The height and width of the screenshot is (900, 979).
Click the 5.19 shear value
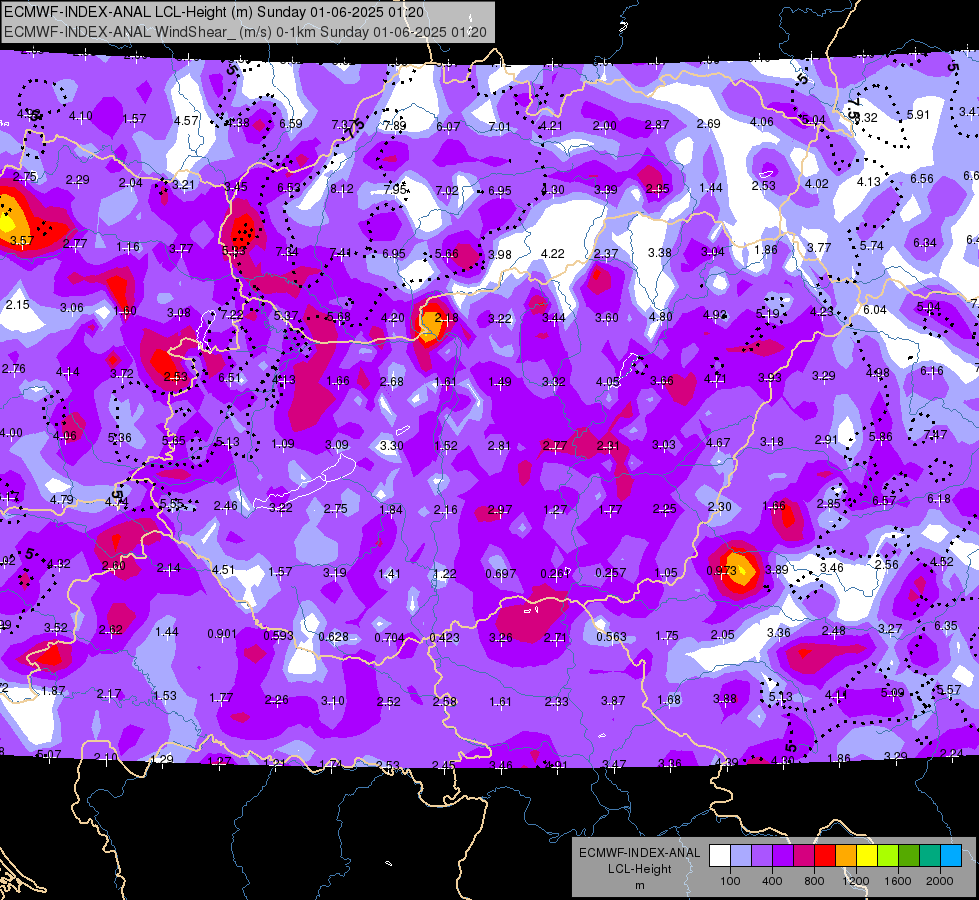[768, 314]
